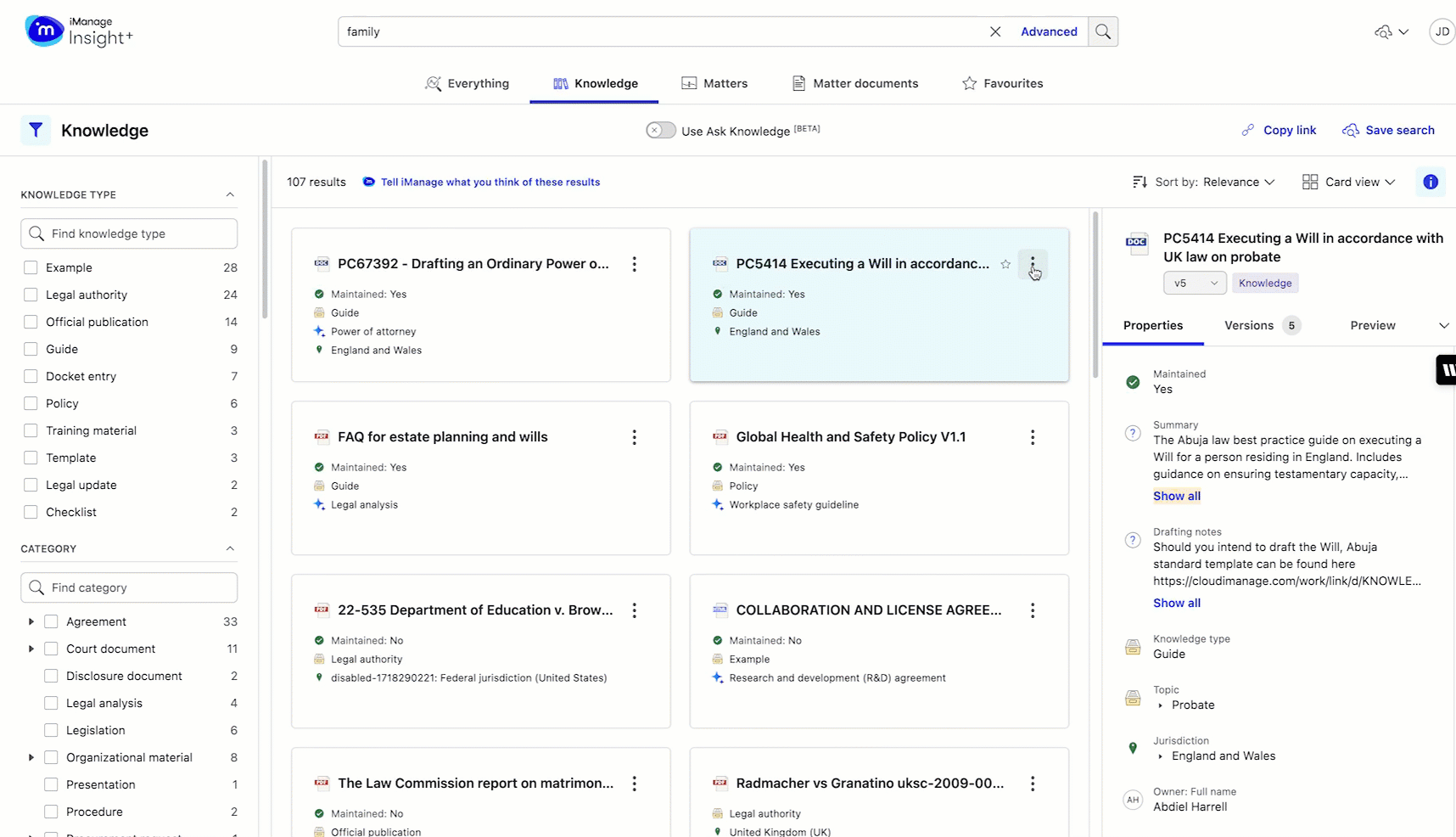The height and width of the screenshot is (837, 1456).
Task: Clear the family search query with the X
Action: (x=994, y=31)
